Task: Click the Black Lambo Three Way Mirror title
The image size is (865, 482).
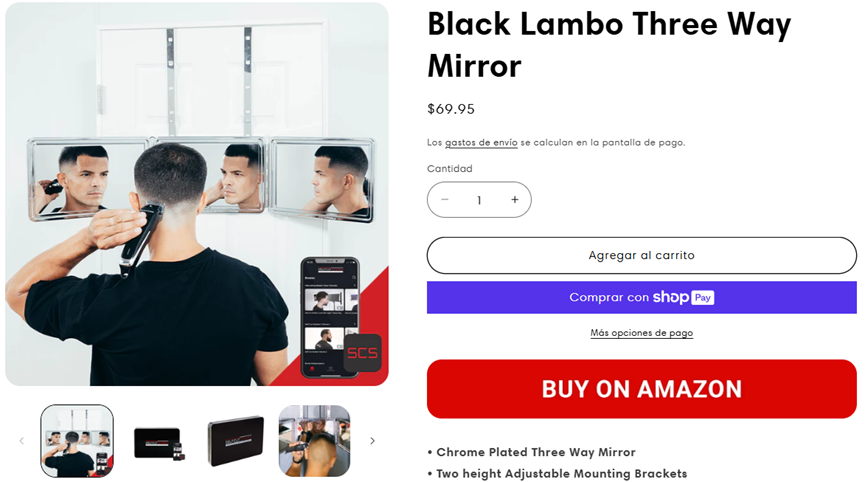Action: (609, 45)
